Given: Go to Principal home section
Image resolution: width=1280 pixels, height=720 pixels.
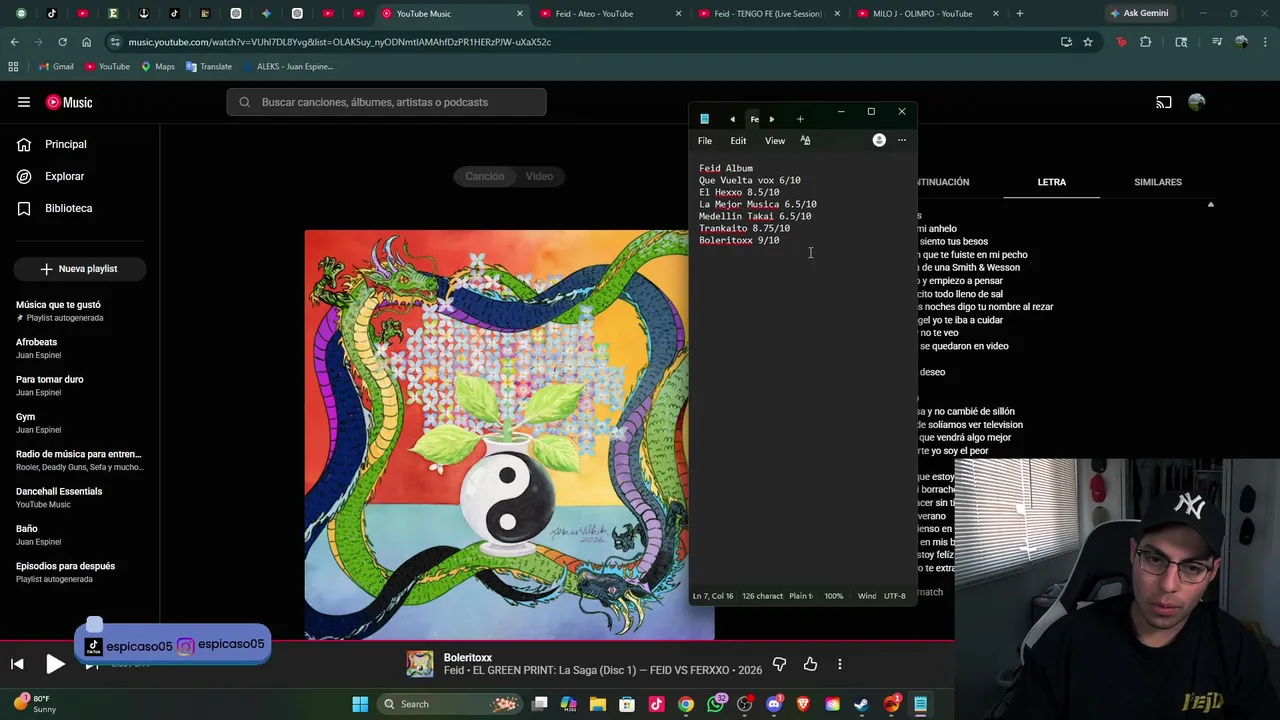Looking at the screenshot, I should point(66,144).
